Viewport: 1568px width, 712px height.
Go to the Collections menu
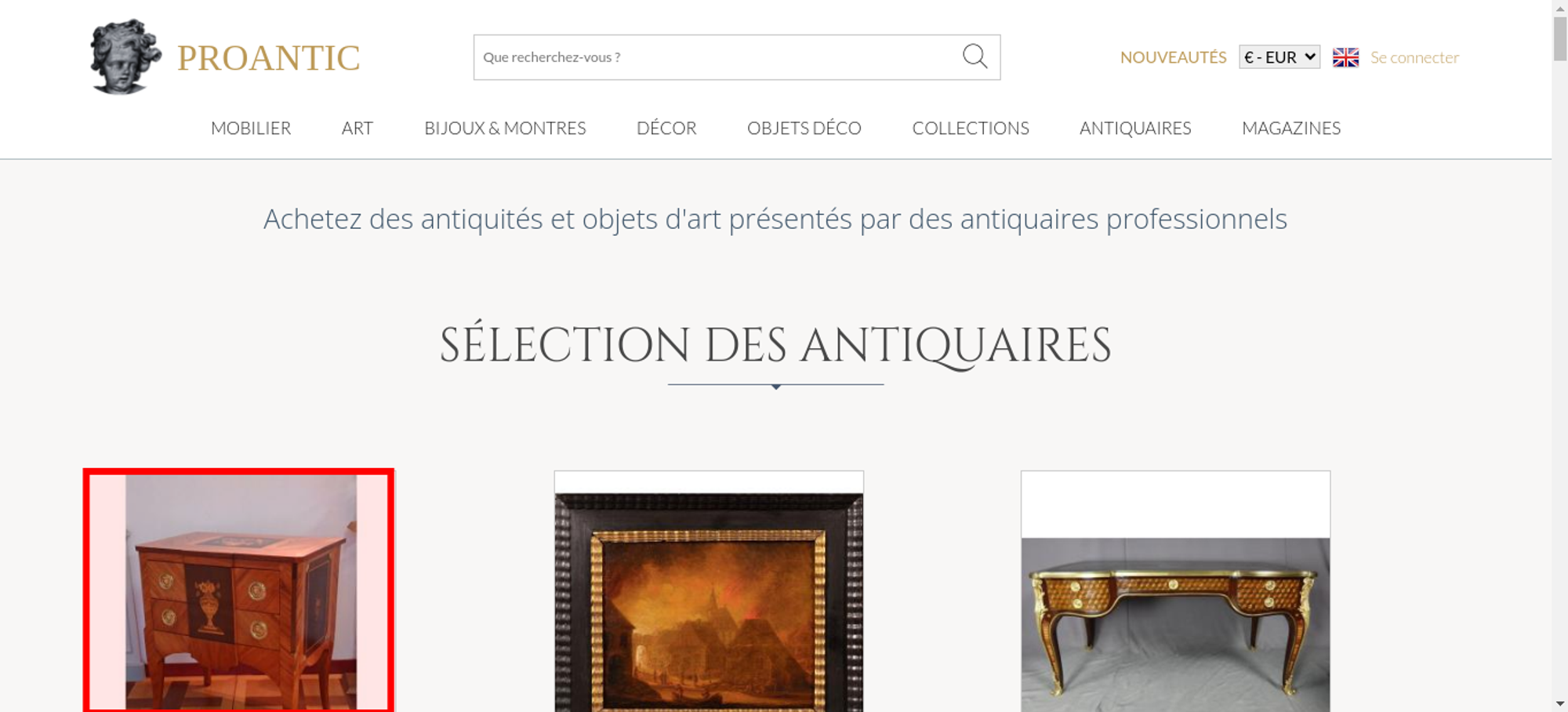click(971, 128)
